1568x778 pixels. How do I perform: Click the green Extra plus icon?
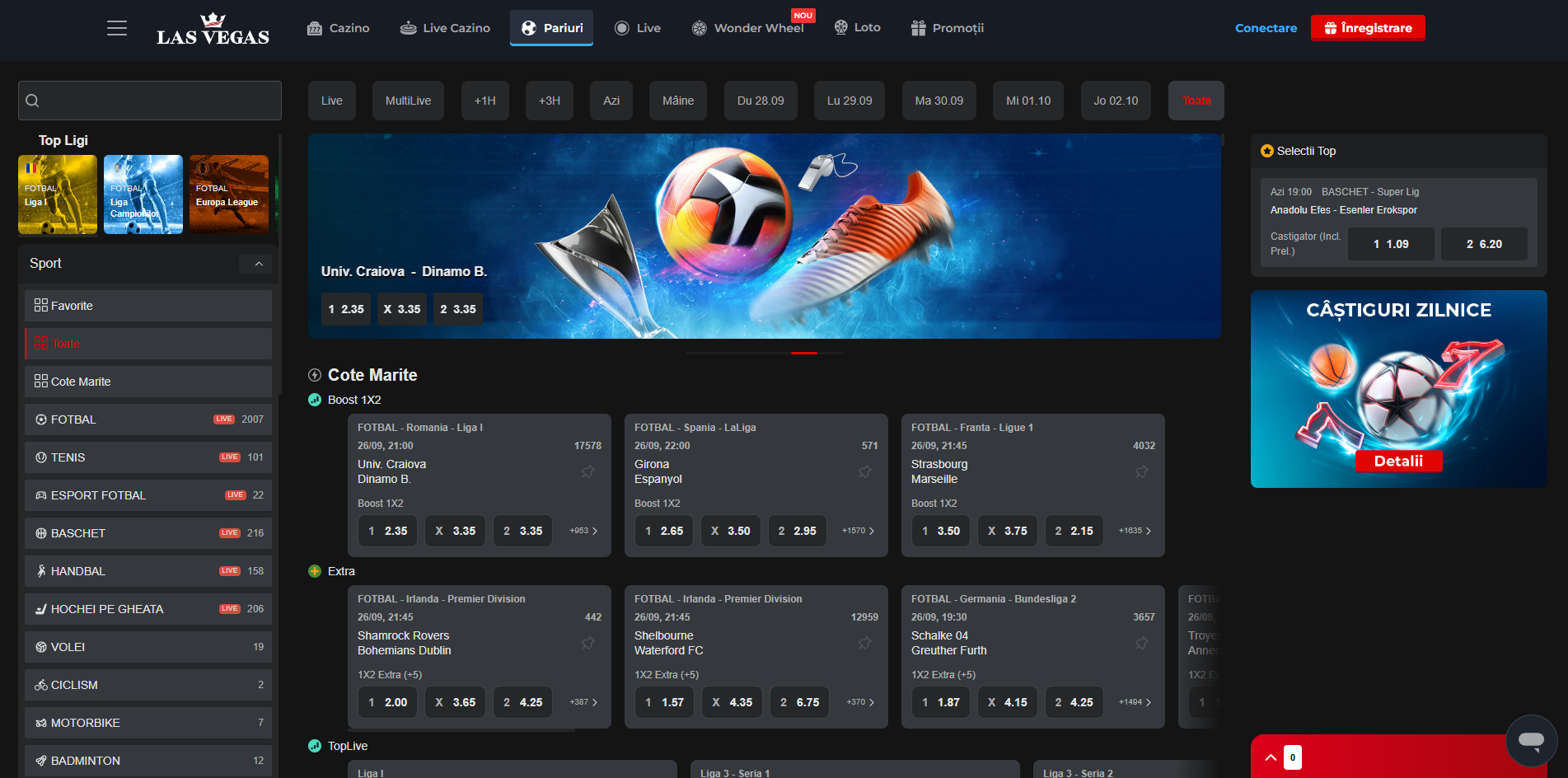pos(315,571)
